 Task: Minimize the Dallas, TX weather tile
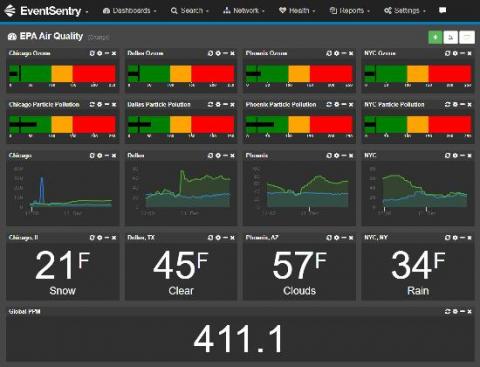(225, 238)
